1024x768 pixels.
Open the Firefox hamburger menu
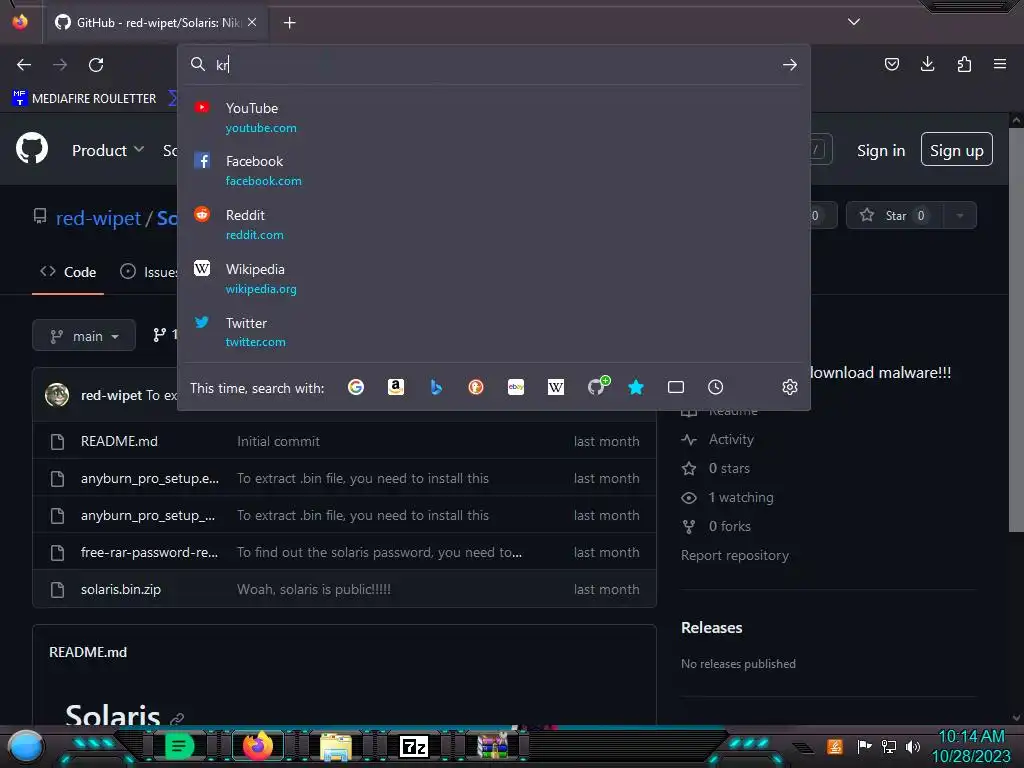(1000, 64)
